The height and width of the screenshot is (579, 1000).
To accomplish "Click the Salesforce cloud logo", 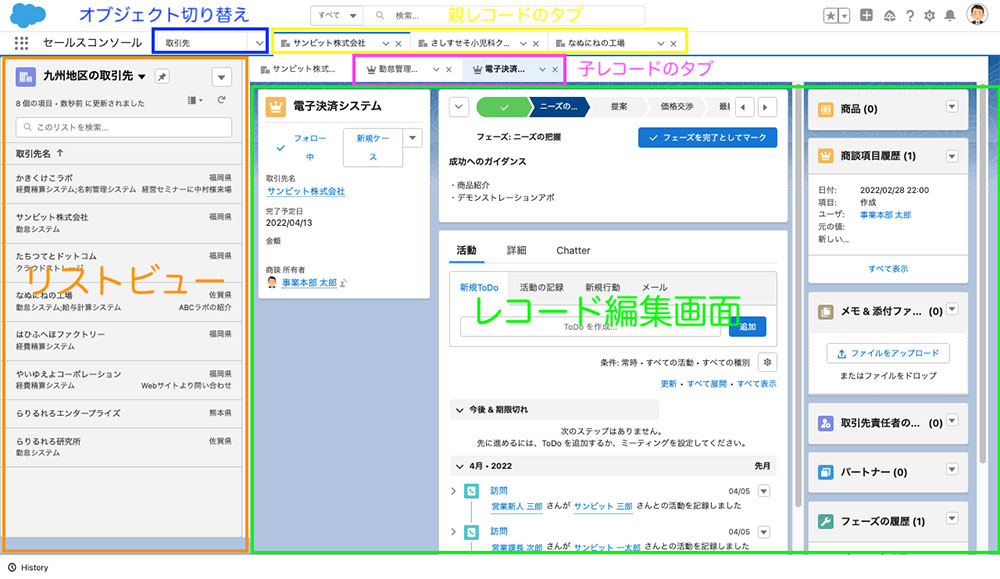I will [28, 15].
